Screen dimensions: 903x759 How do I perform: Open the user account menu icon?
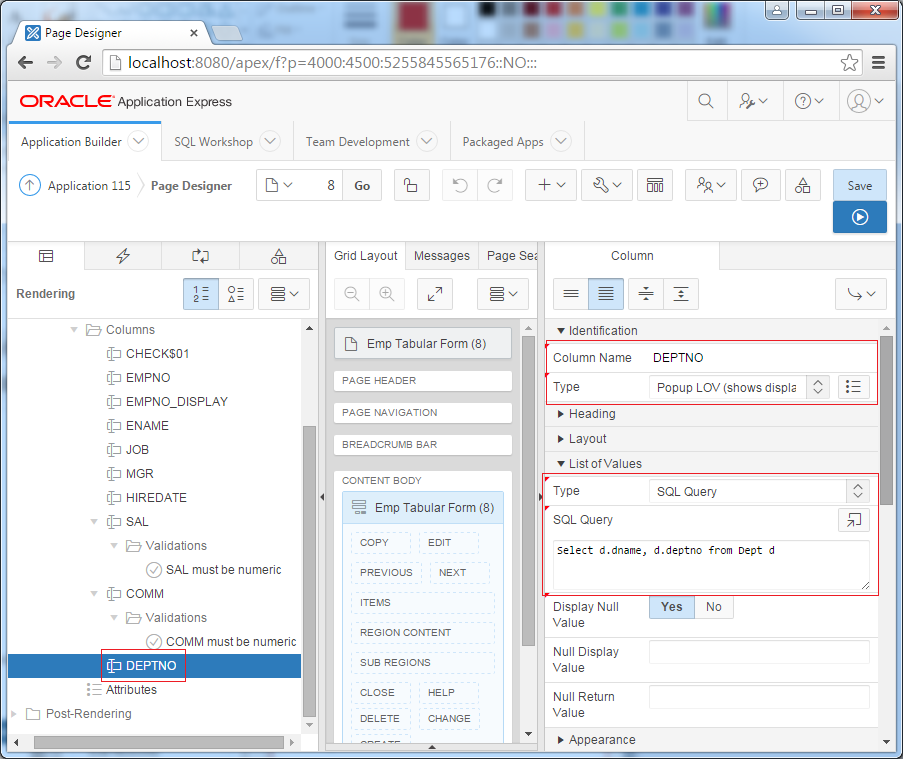[x=865, y=101]
